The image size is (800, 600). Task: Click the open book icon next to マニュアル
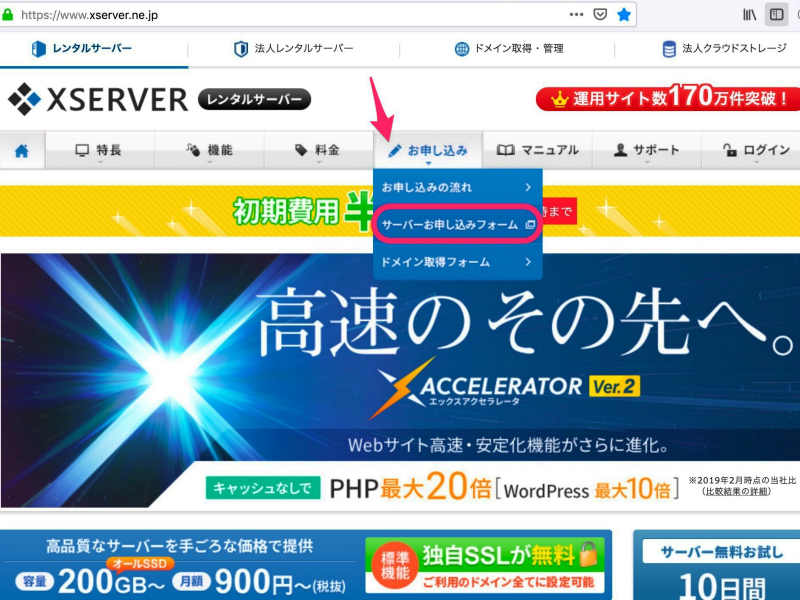[505, 150]
